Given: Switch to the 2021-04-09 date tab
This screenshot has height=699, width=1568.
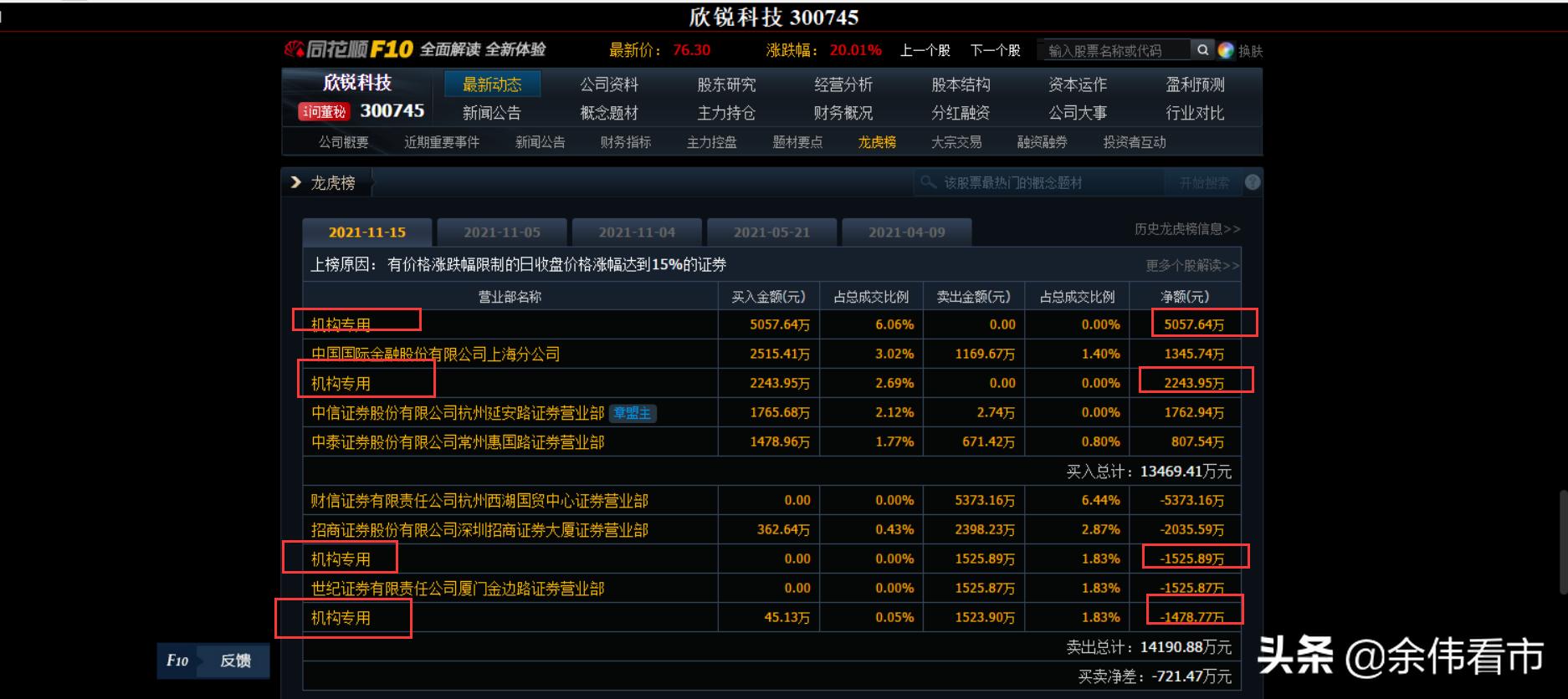Looking at the screenshot, I should [x=907, y=232].
